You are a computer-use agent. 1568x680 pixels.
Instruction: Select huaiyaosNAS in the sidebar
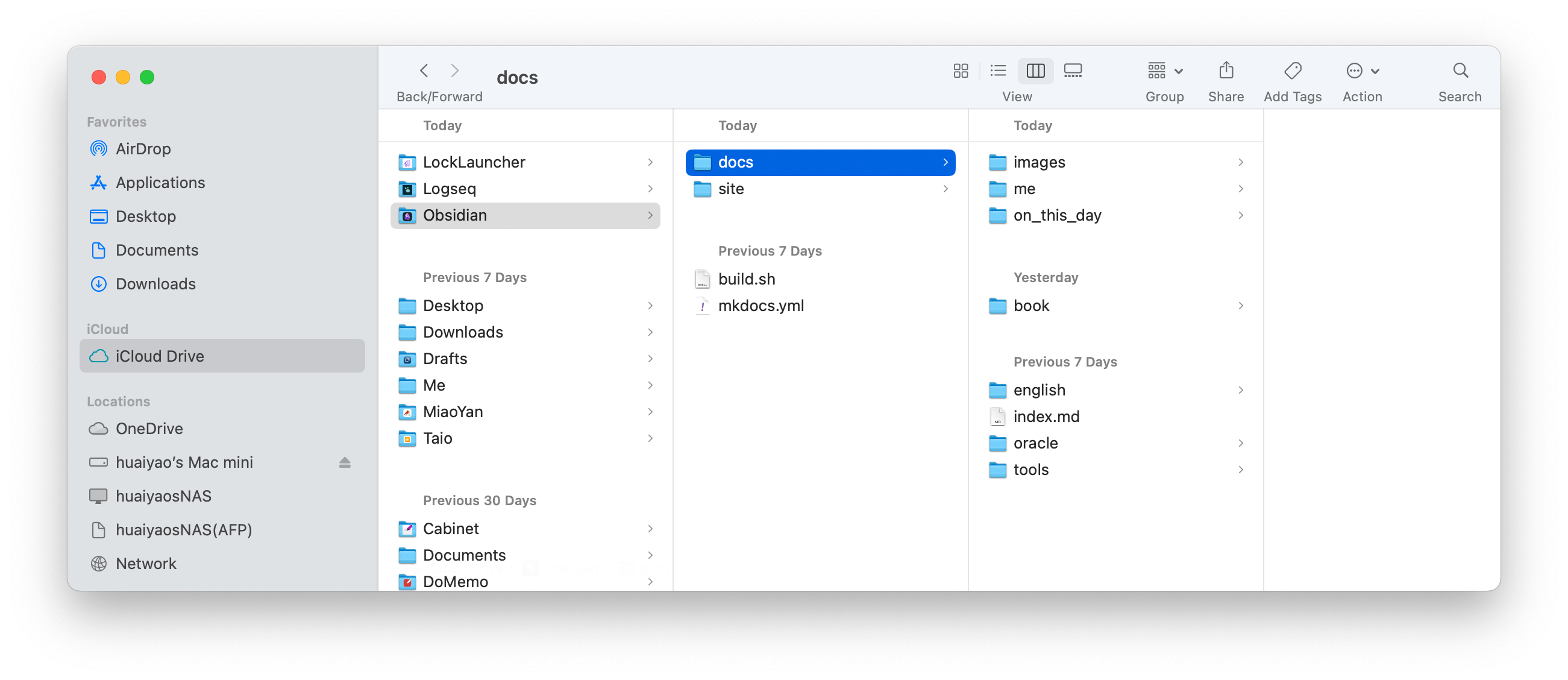222,496
